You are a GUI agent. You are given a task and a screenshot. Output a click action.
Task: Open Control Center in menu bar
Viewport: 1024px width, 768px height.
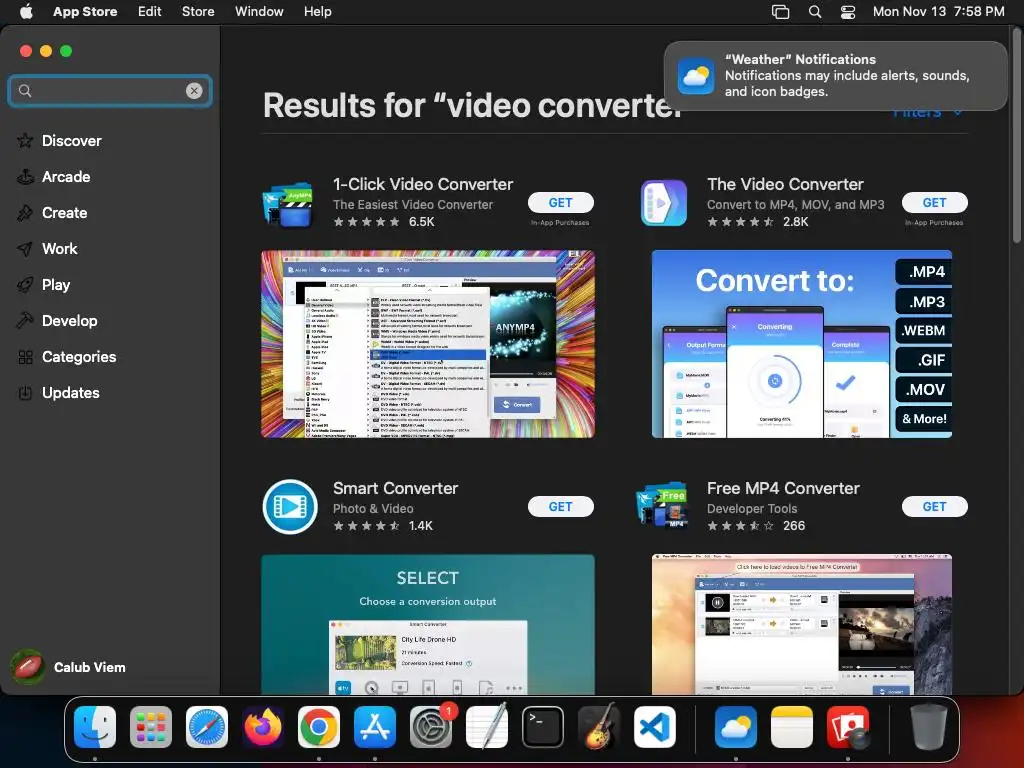click(848, 11)
